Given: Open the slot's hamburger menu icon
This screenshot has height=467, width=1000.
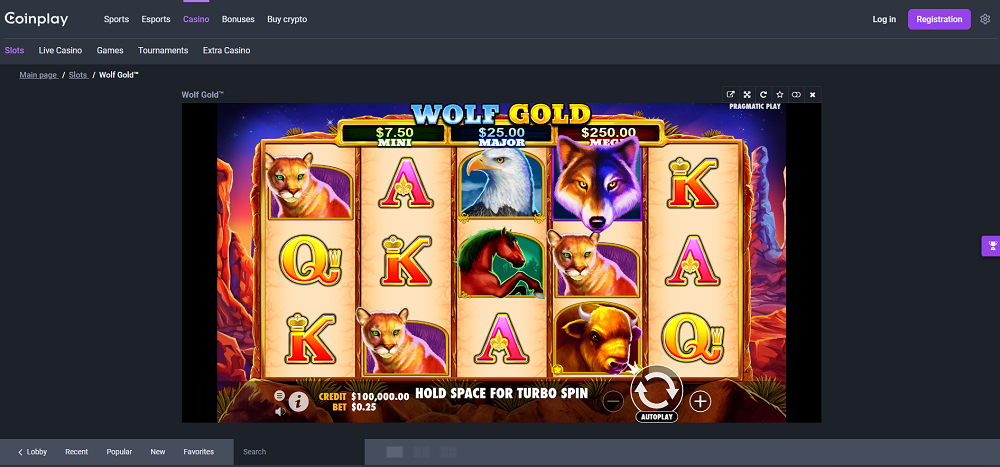Looking at the screenshot, I should pos(279,396).
